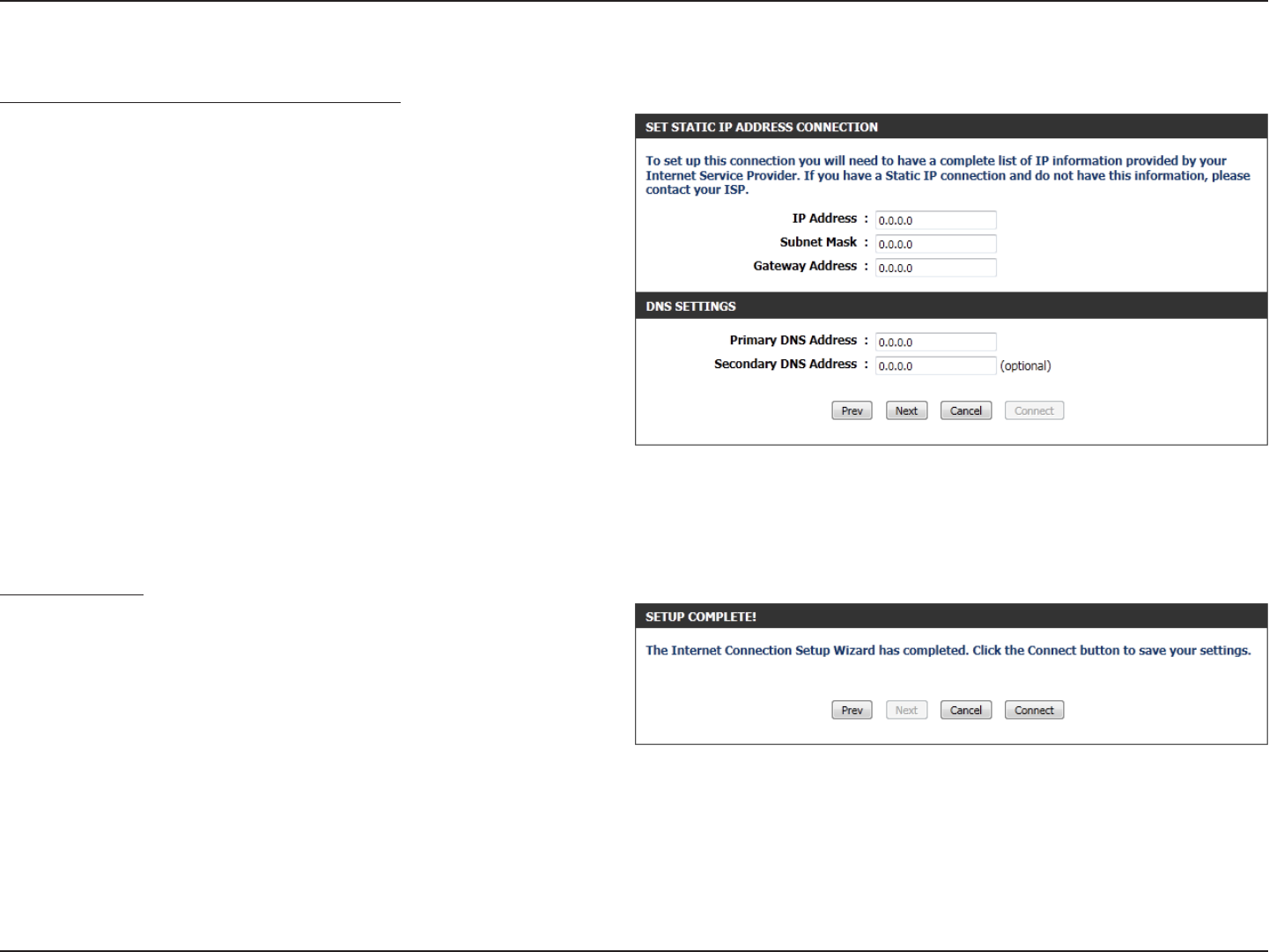Click the Secondary DNS Address input field
This screenshot has height=952, width=1269.
(935, 365)
